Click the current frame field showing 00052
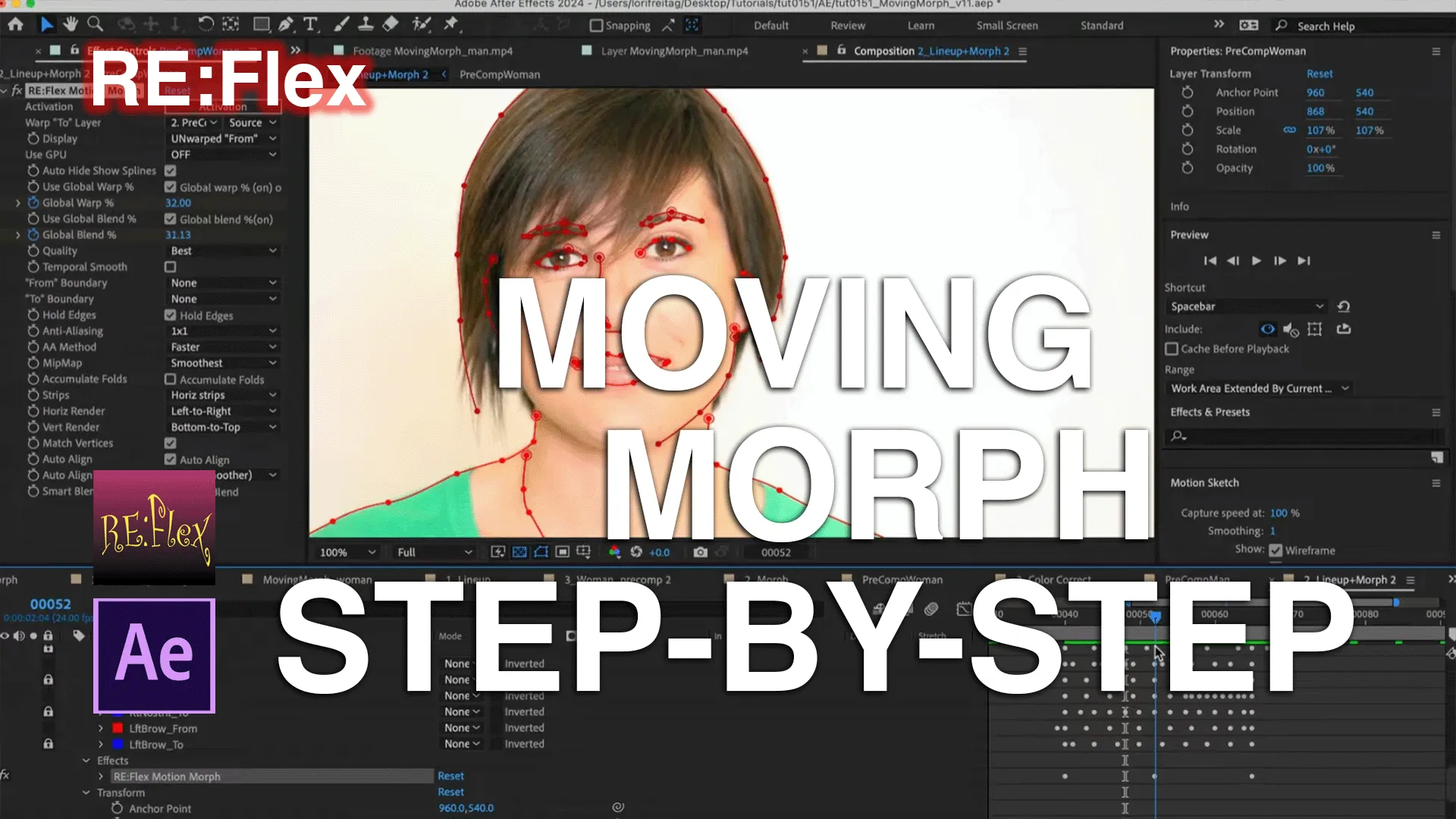The height and width of the screenshot is (819, 1456). (778, 552)
